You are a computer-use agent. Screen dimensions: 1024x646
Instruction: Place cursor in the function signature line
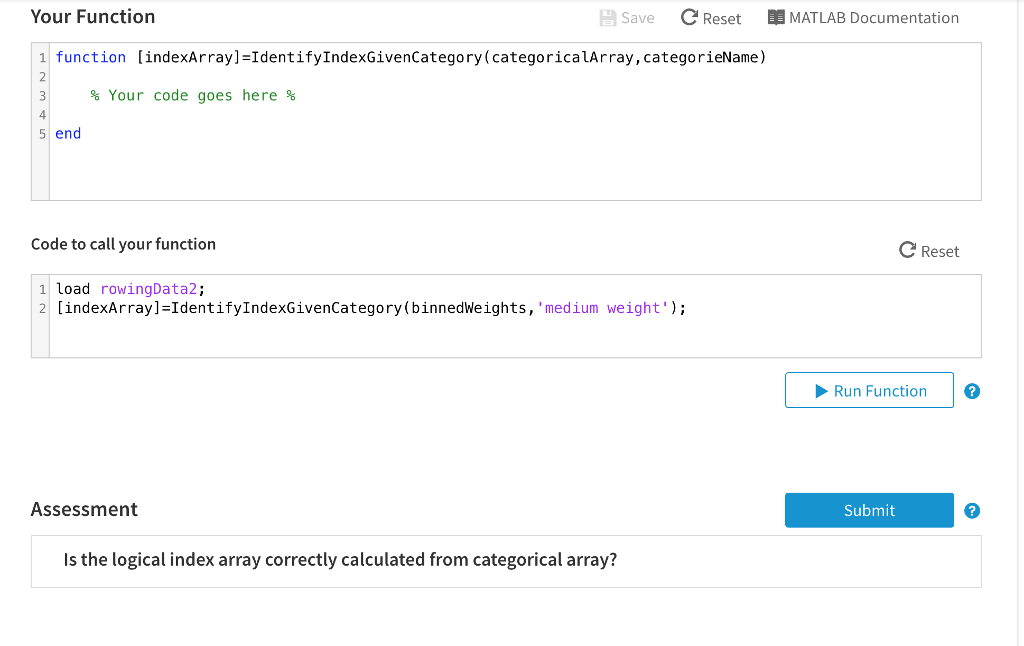point(410,57)
